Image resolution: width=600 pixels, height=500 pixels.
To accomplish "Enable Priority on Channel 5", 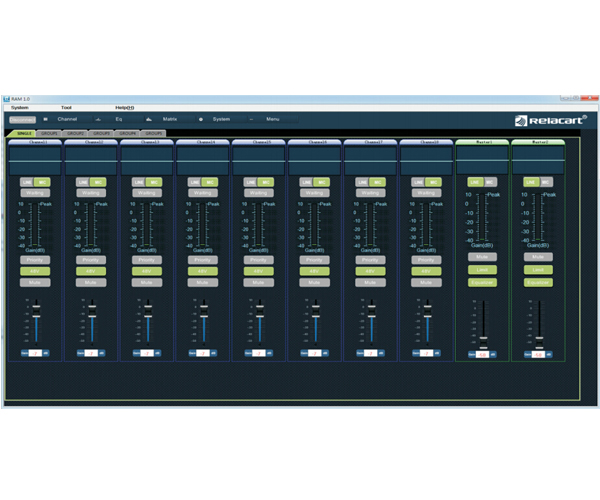I will 258,259.
